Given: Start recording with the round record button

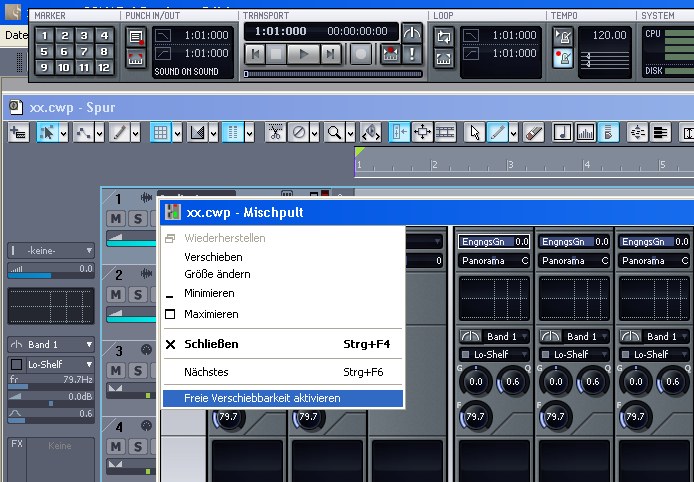Looking at the screenshot, I should [361, 54].
